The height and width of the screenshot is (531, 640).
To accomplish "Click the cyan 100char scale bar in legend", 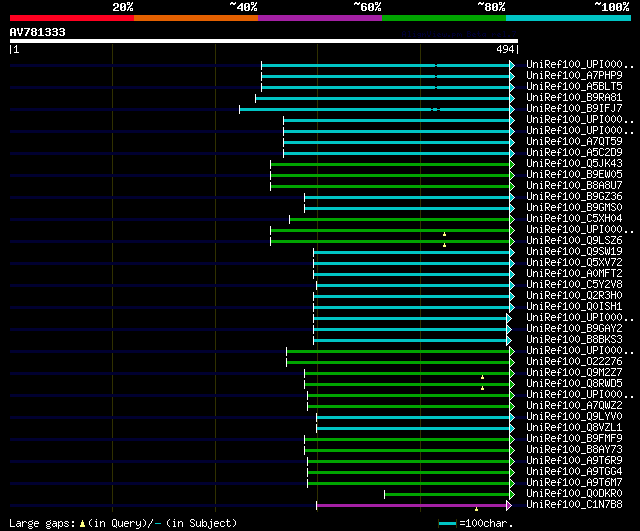I will [x=447, y=524].
